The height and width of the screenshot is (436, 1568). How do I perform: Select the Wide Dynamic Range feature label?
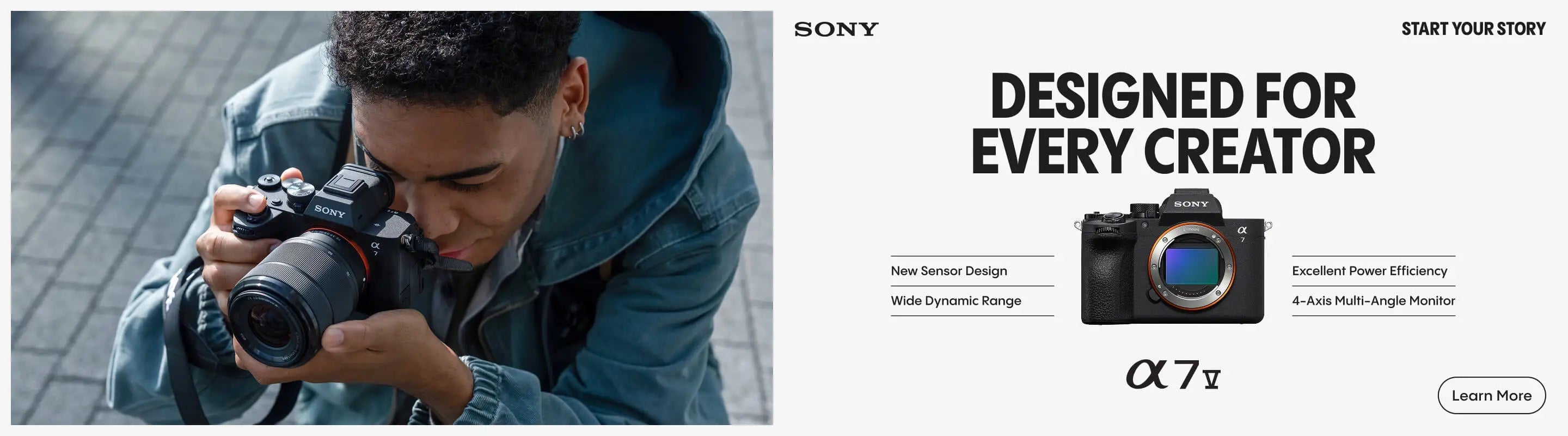pos(955,301)
